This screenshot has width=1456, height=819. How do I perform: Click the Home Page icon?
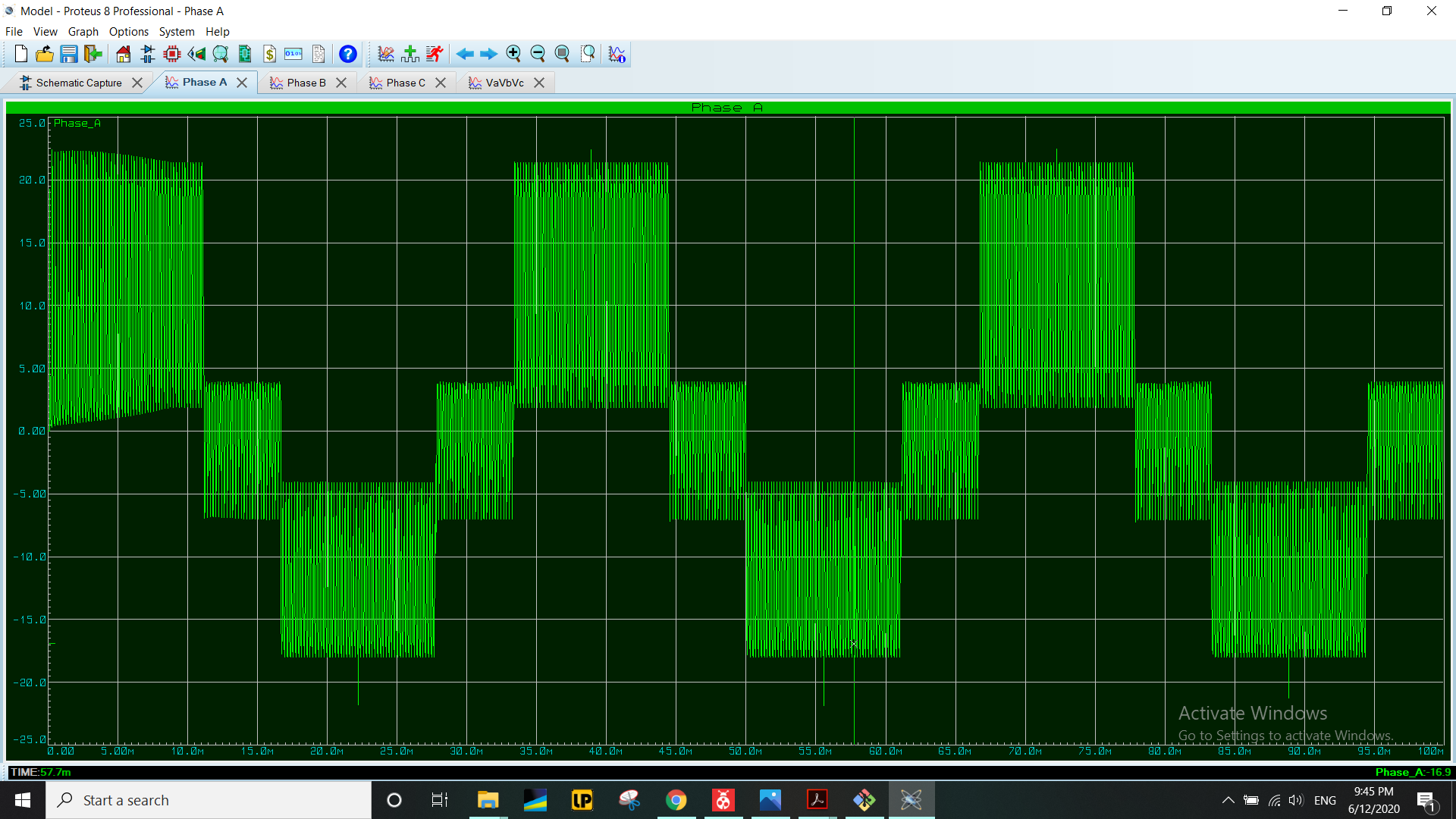tap(123, 54)
